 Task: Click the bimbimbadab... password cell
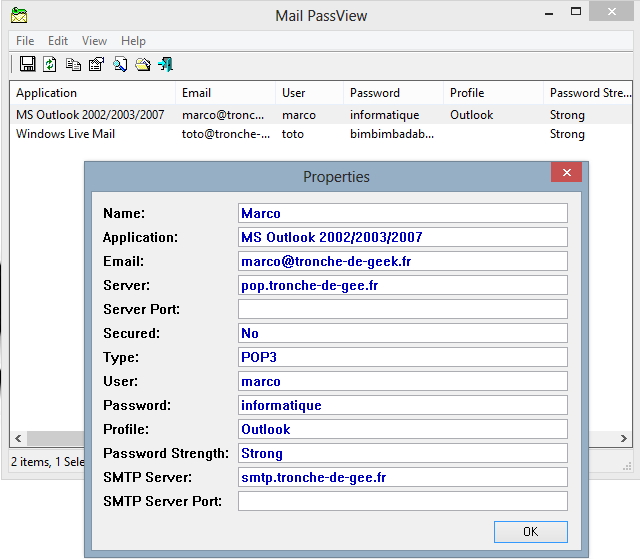[x=392, y=134]
